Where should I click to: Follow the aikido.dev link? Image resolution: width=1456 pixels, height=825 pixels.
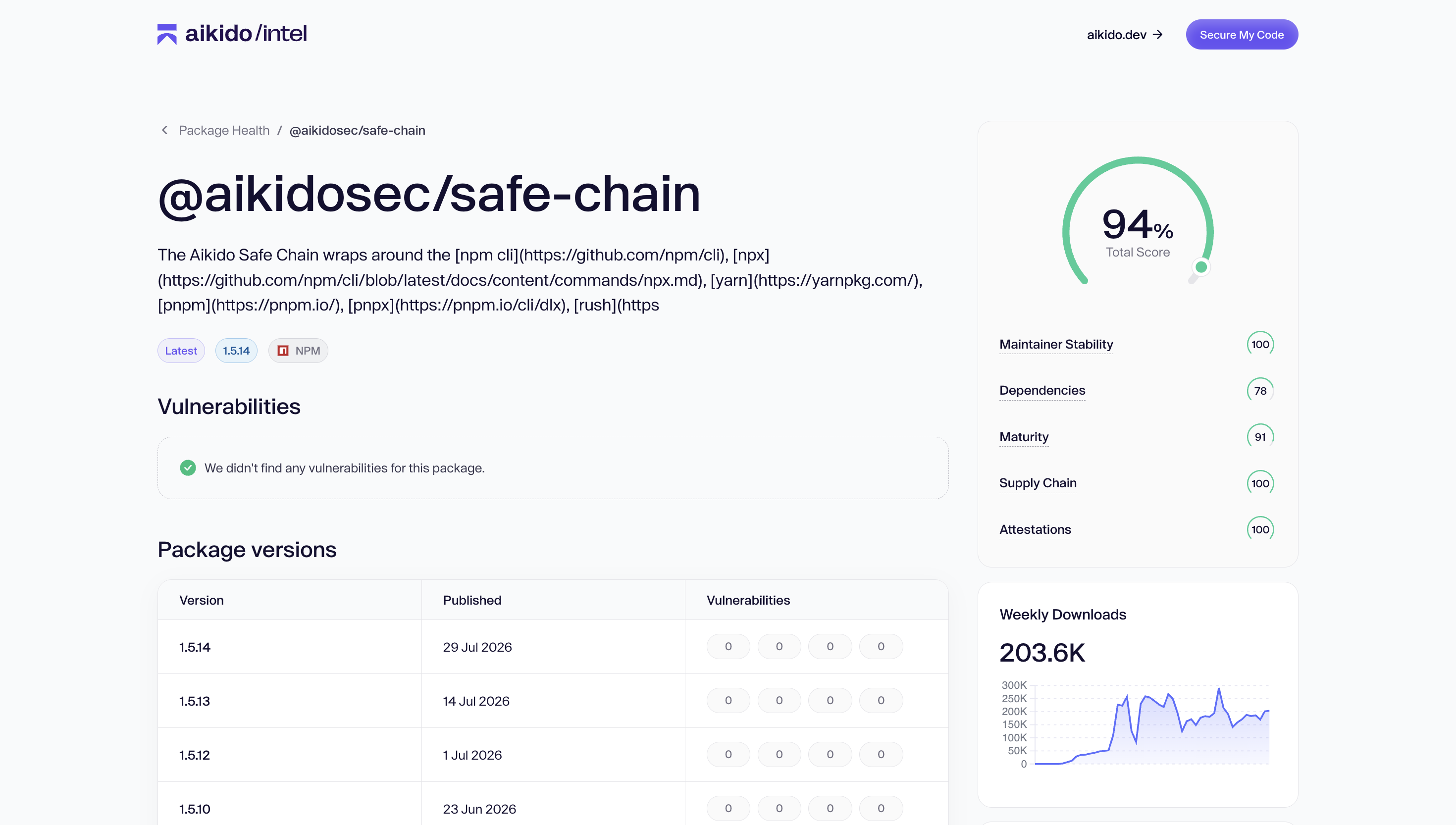pos(1116,35)
